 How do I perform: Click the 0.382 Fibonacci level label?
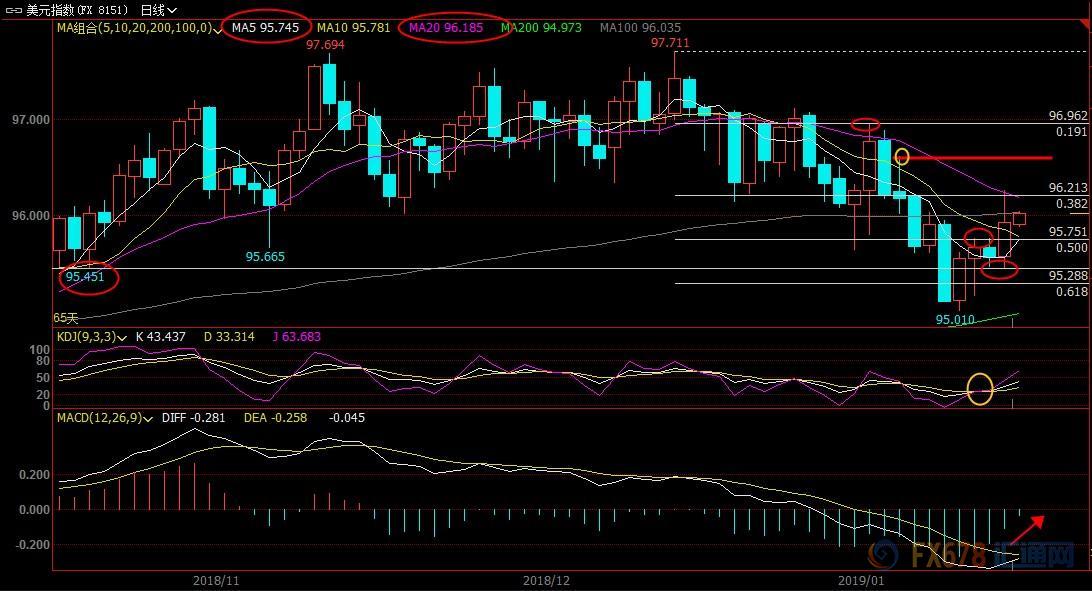click(1071, 204)
